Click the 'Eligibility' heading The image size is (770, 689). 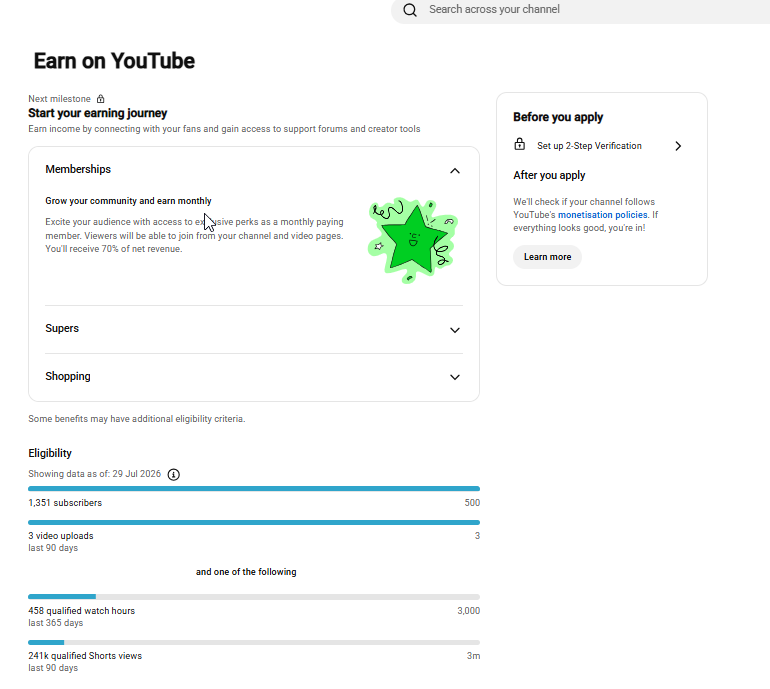[50, 453]
